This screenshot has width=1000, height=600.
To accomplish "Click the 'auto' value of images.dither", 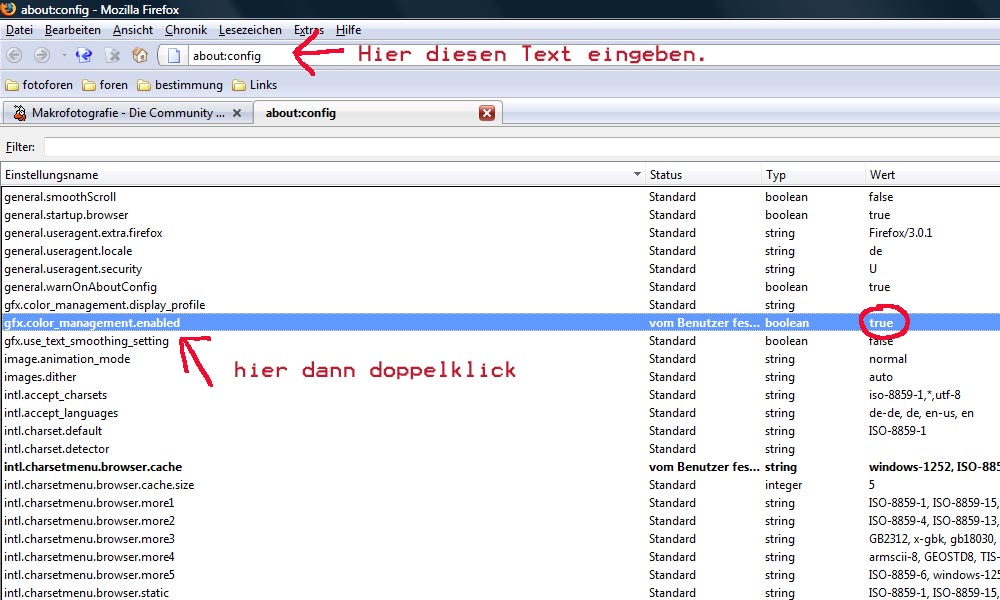I will (881, 377).
